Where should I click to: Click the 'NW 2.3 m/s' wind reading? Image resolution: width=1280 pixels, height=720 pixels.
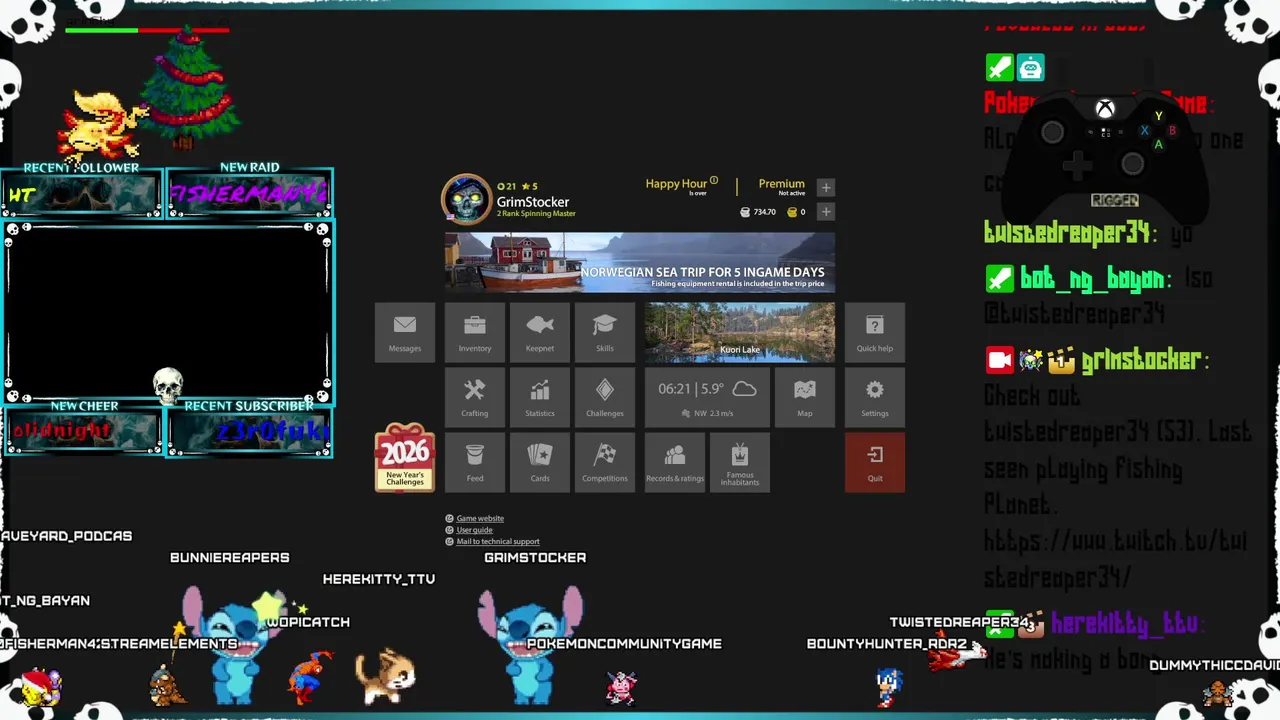[713, 413]
